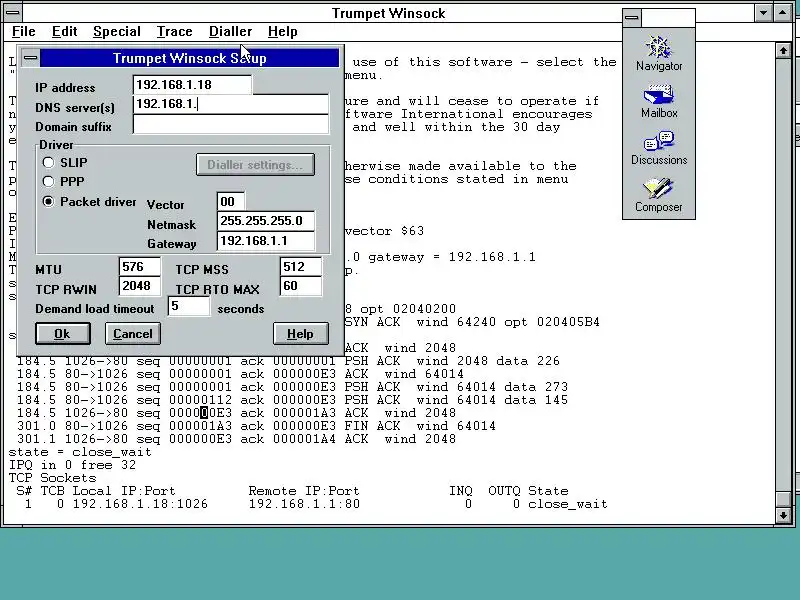Click the scroll down arrow of the trace log
The width and height of the screenshot is (800, 600).
tap(783, 515)
